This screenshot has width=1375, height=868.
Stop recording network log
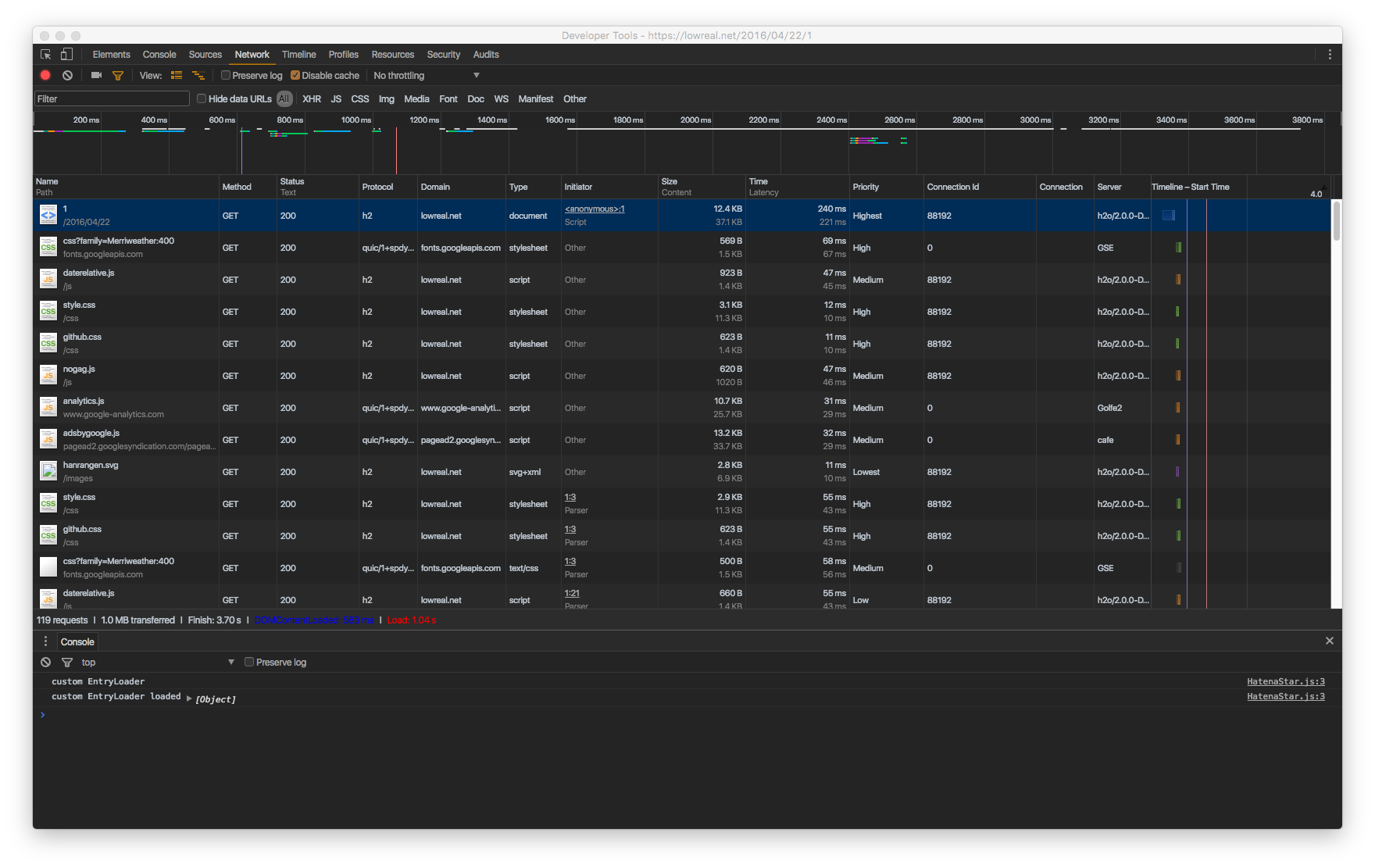click(x=45, y=76)
